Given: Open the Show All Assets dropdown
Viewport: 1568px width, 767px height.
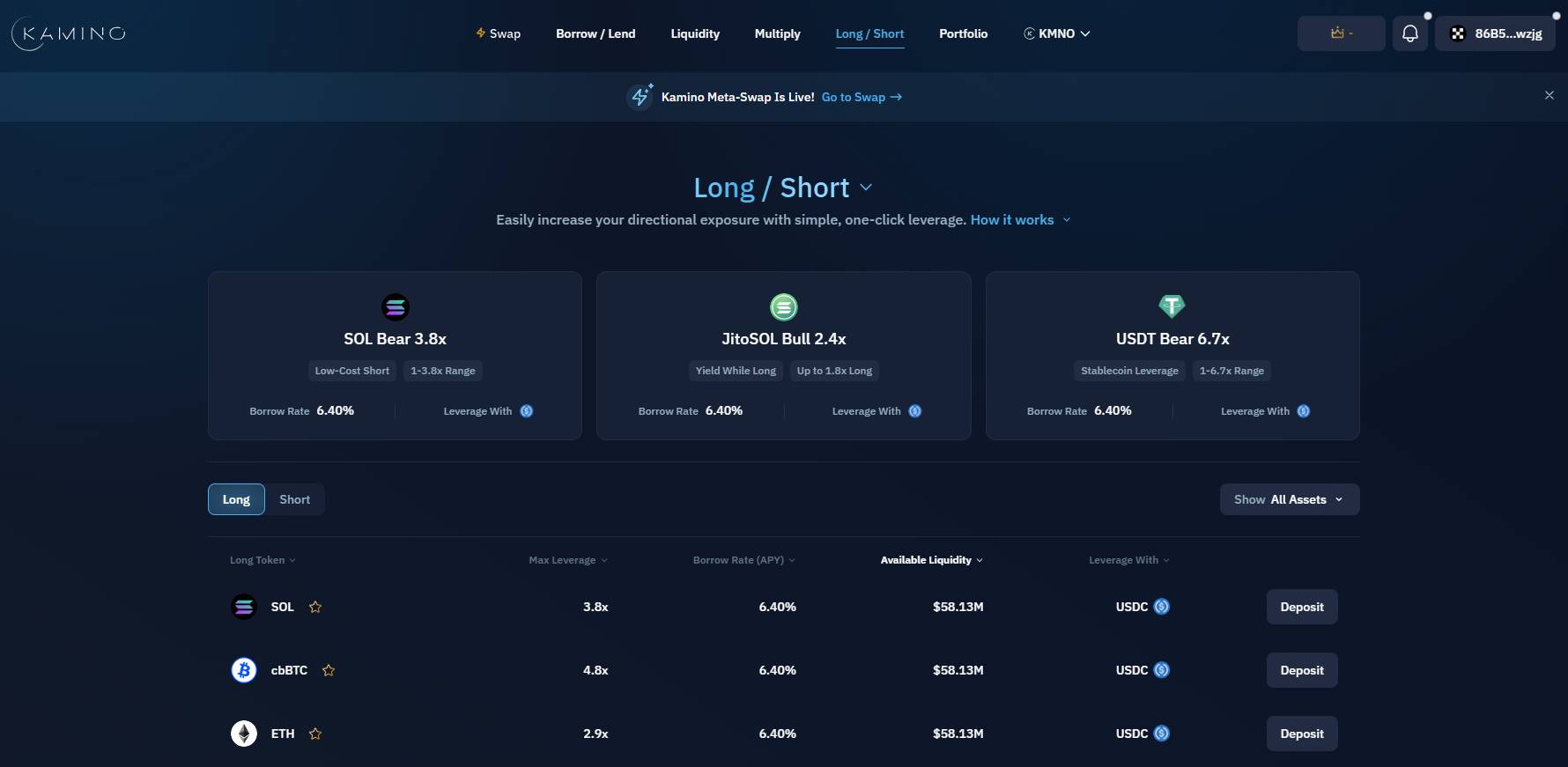Looking at the screenshot, I should (1290, 499).
